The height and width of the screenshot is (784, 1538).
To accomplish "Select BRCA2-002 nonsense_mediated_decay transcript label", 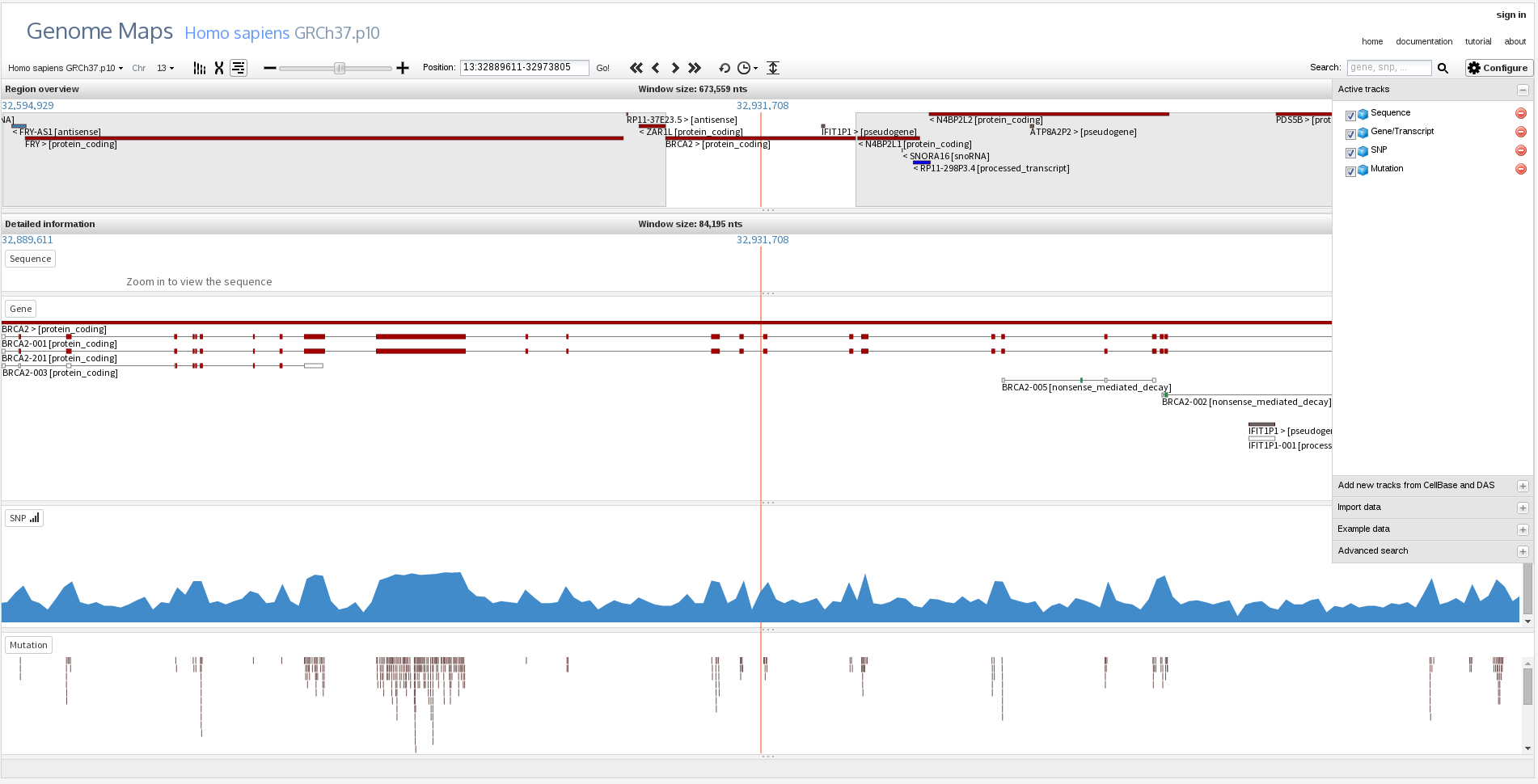I will tap(1246, 403).
